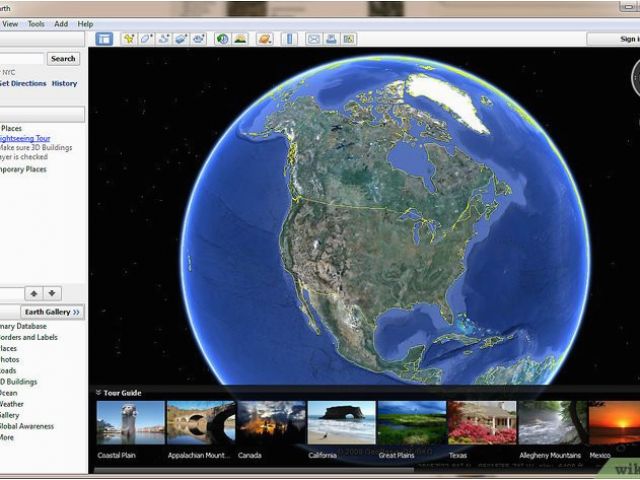Click the Search button
The height and width of the screenshot is (480, 640).
point(63,59)
